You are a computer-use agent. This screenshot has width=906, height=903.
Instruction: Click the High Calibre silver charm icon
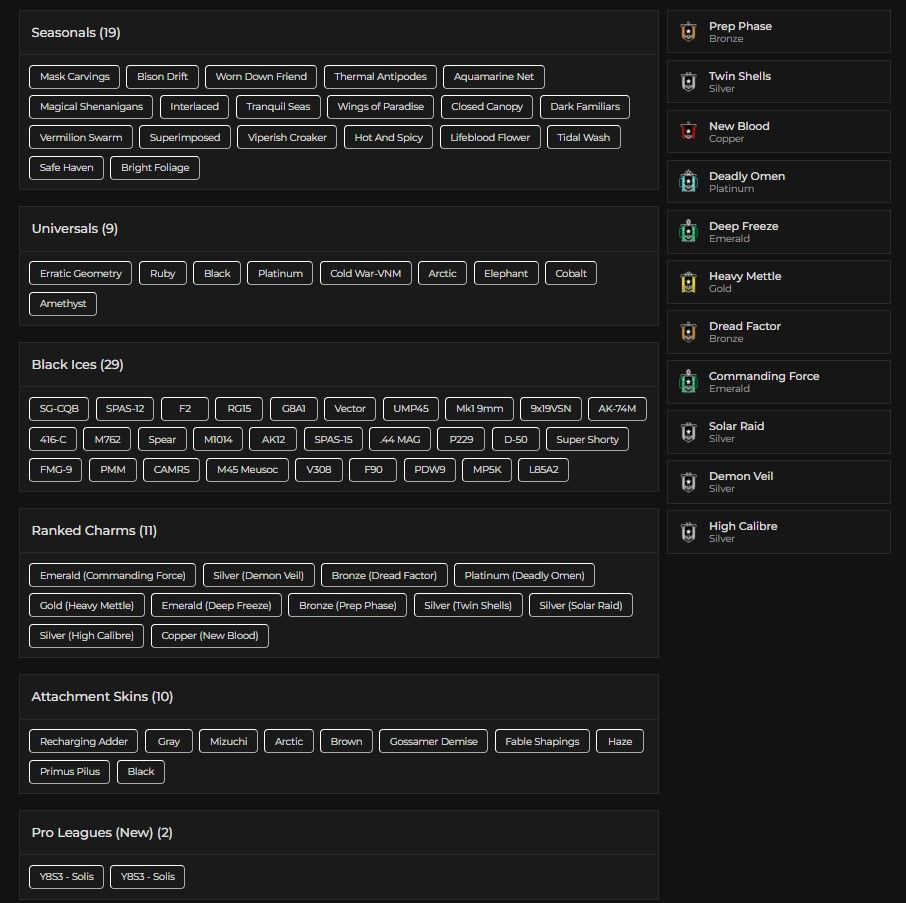(688, 532)
